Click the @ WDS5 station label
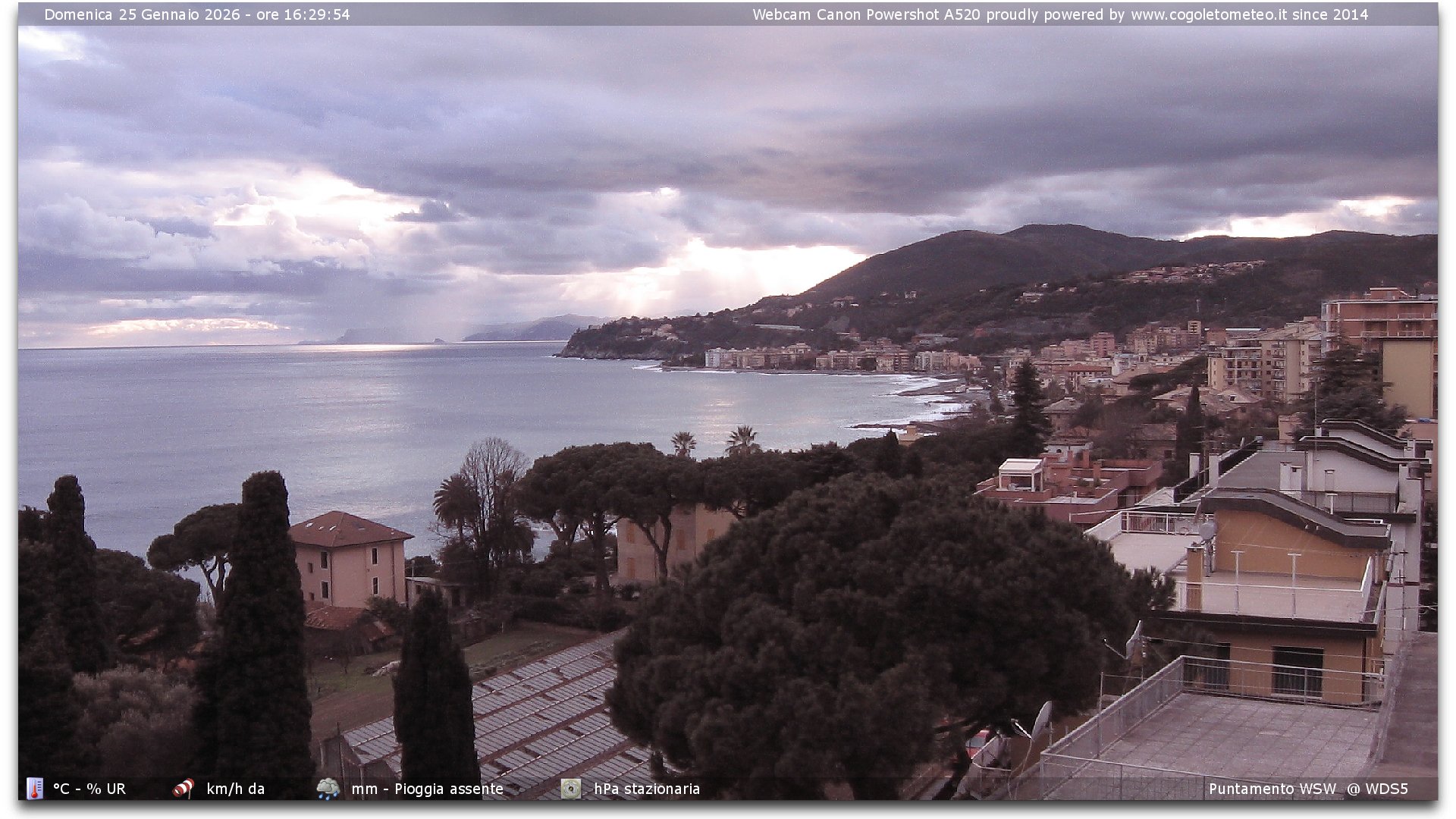This screenshot has width=1456, height=819. coord(1377,789)
